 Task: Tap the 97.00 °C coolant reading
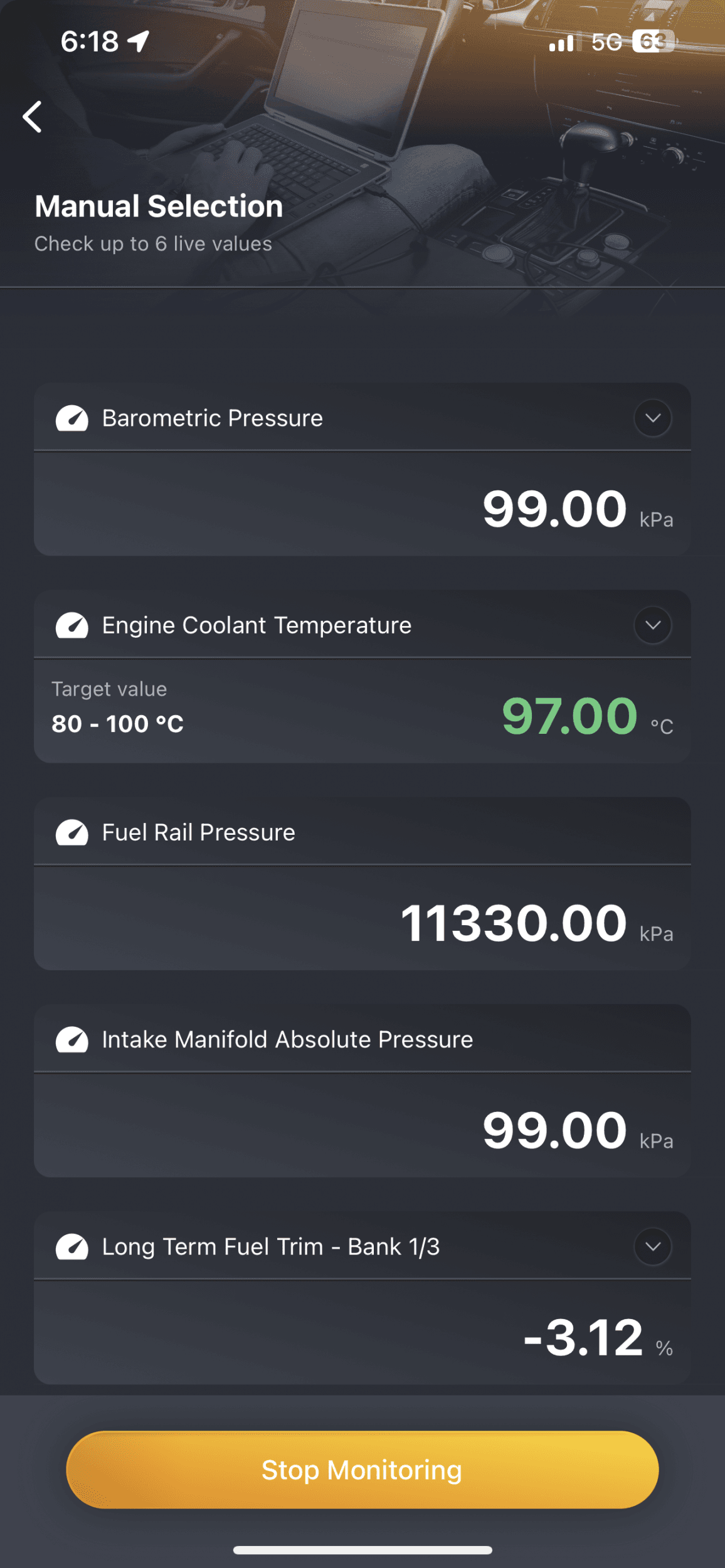(569, 716)
